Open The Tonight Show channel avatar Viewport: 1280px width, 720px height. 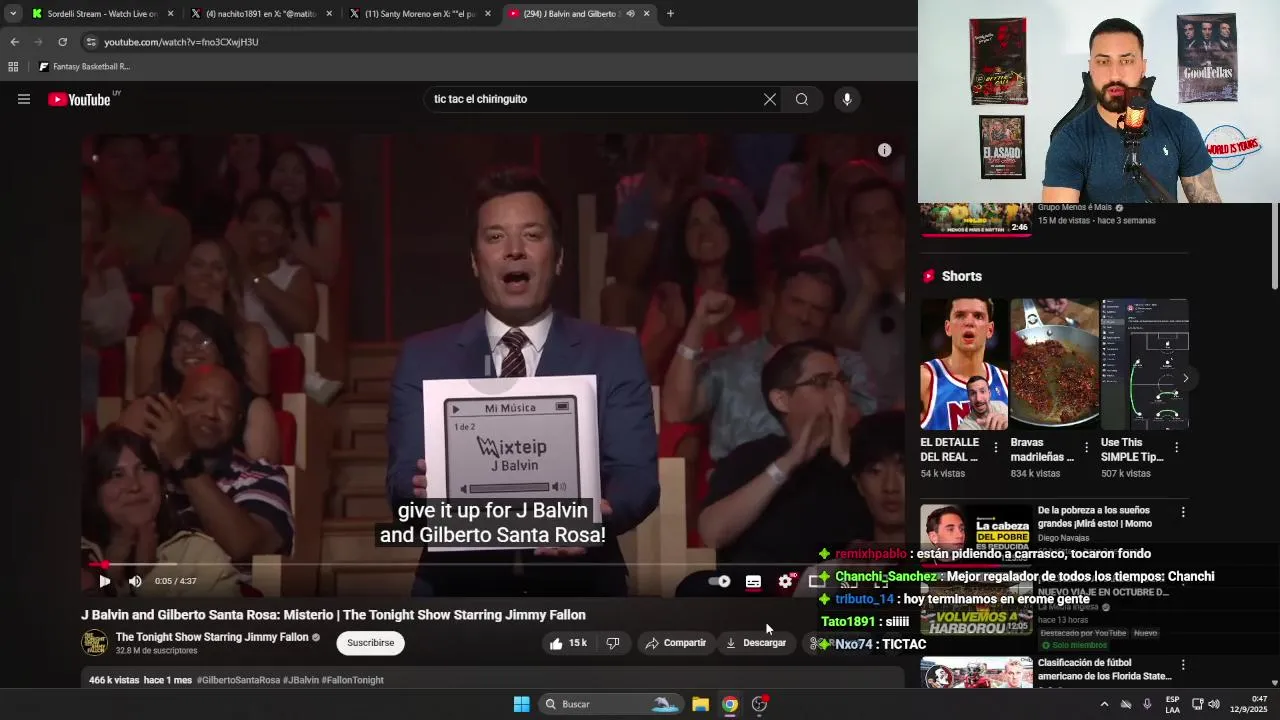pyautogui.click(x=95, y=643)
